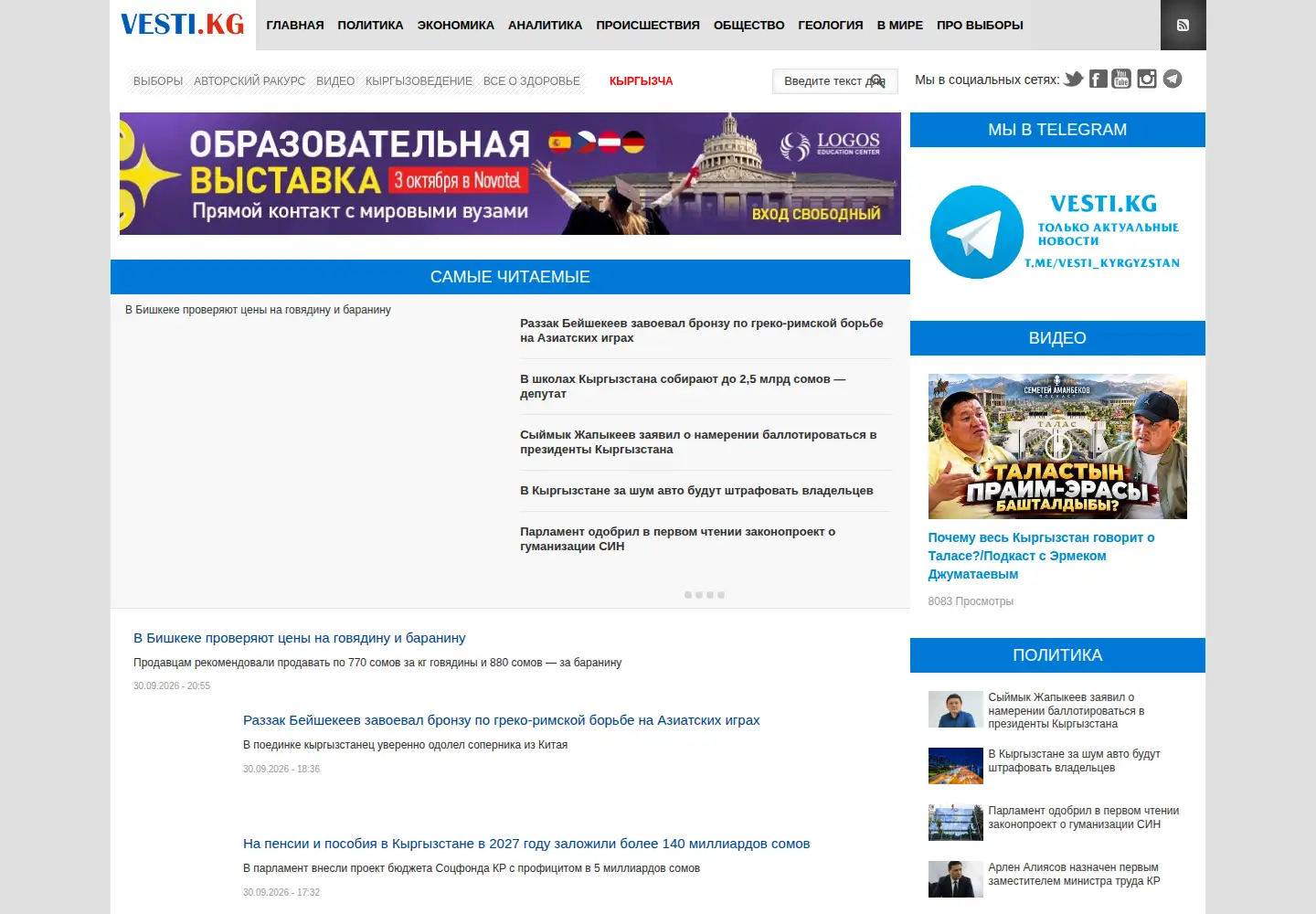Open Арлен Алиясов sidebar thumbnail
This screenshot has width=1316, height=914.
[x=956, y=879]
